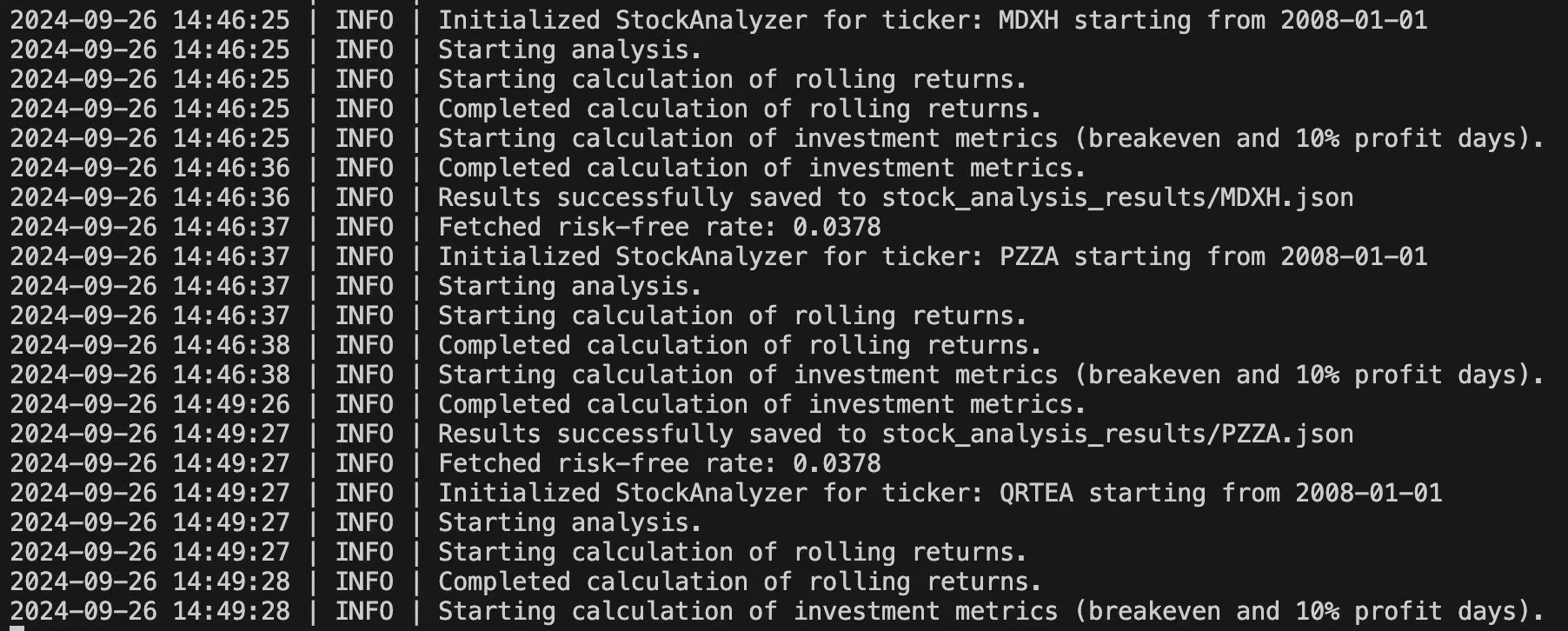Click the 'StockAnalyzer' word on the PZZA line

coord(711,257)
